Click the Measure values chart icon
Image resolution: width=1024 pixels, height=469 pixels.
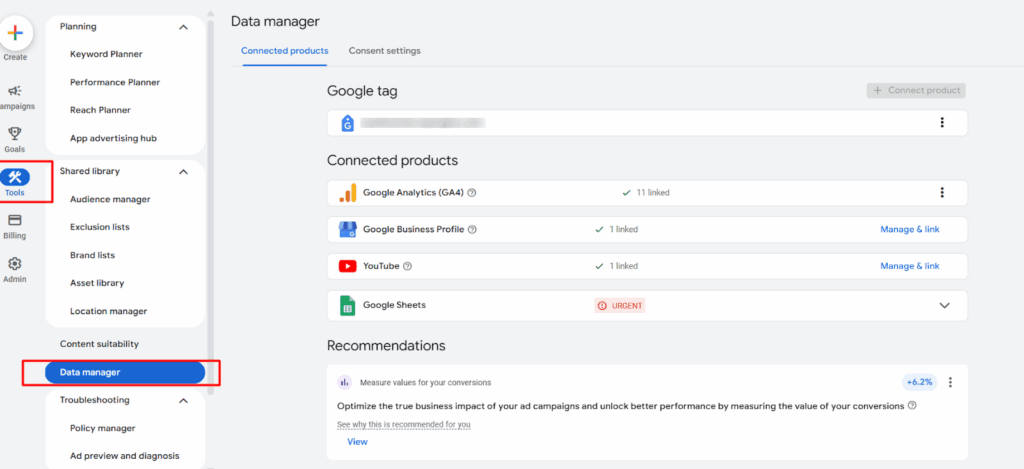[x=345, y=382]
